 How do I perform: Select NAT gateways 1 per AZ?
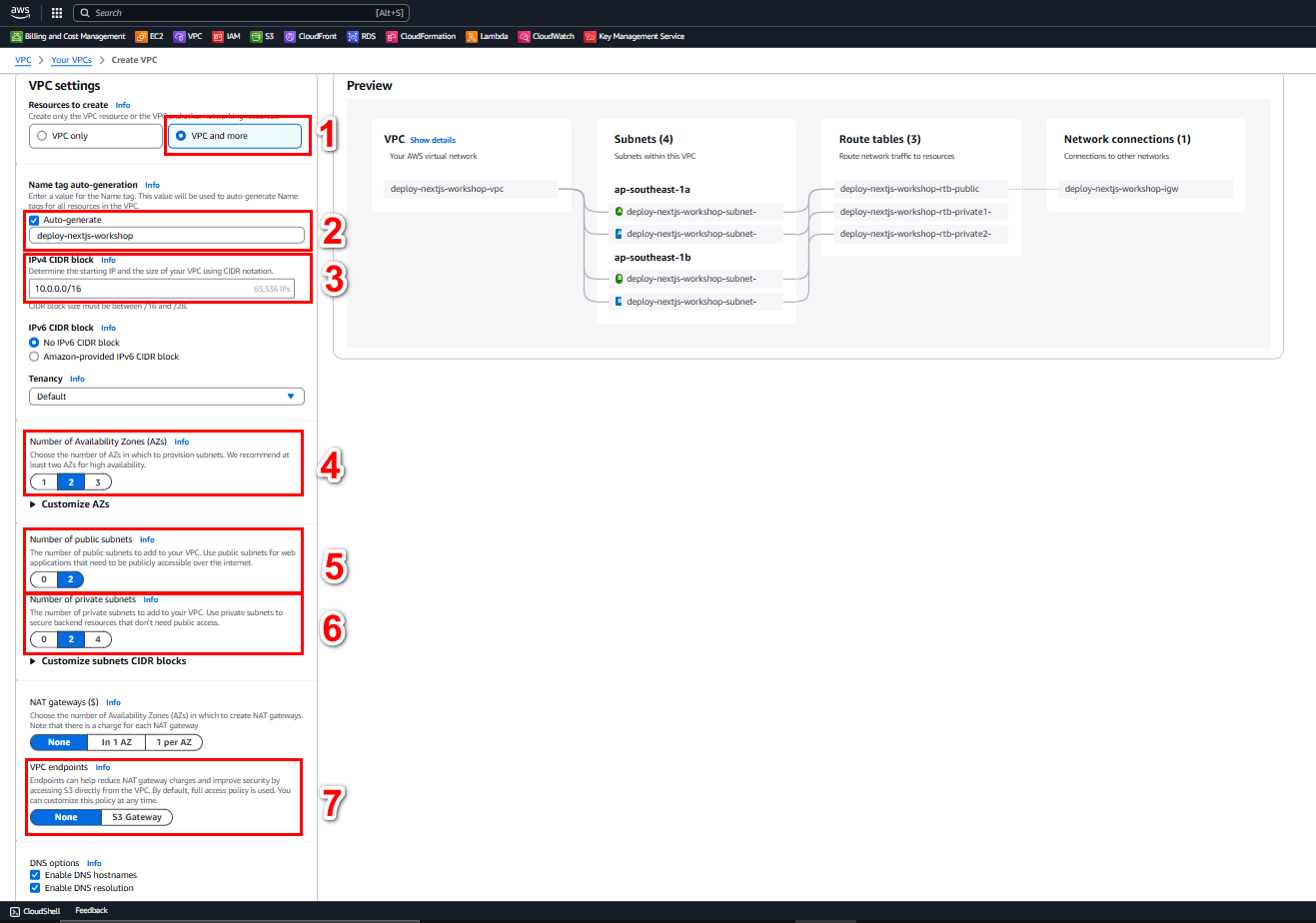(175, 742)
